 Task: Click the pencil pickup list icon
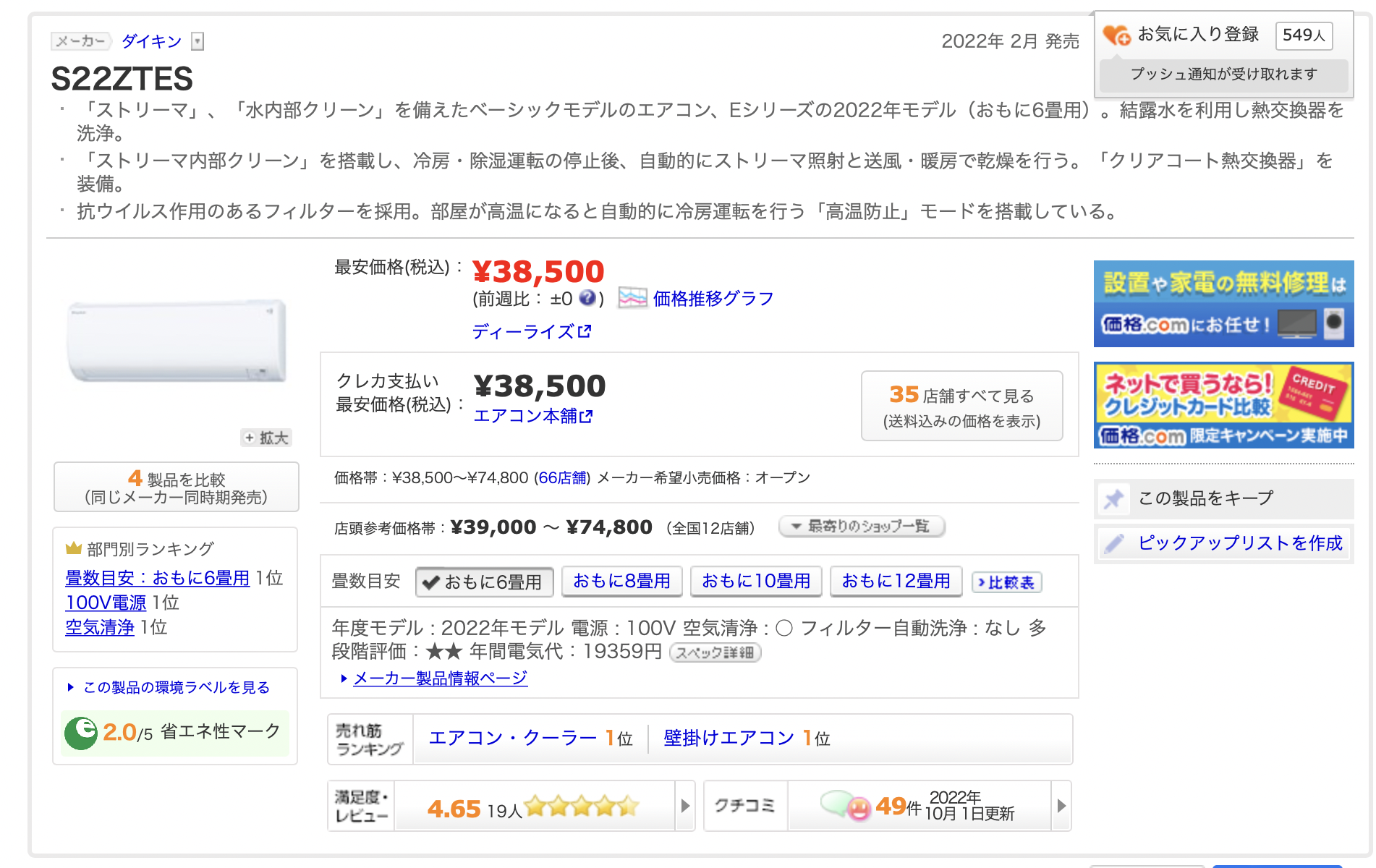point(1114,543)
